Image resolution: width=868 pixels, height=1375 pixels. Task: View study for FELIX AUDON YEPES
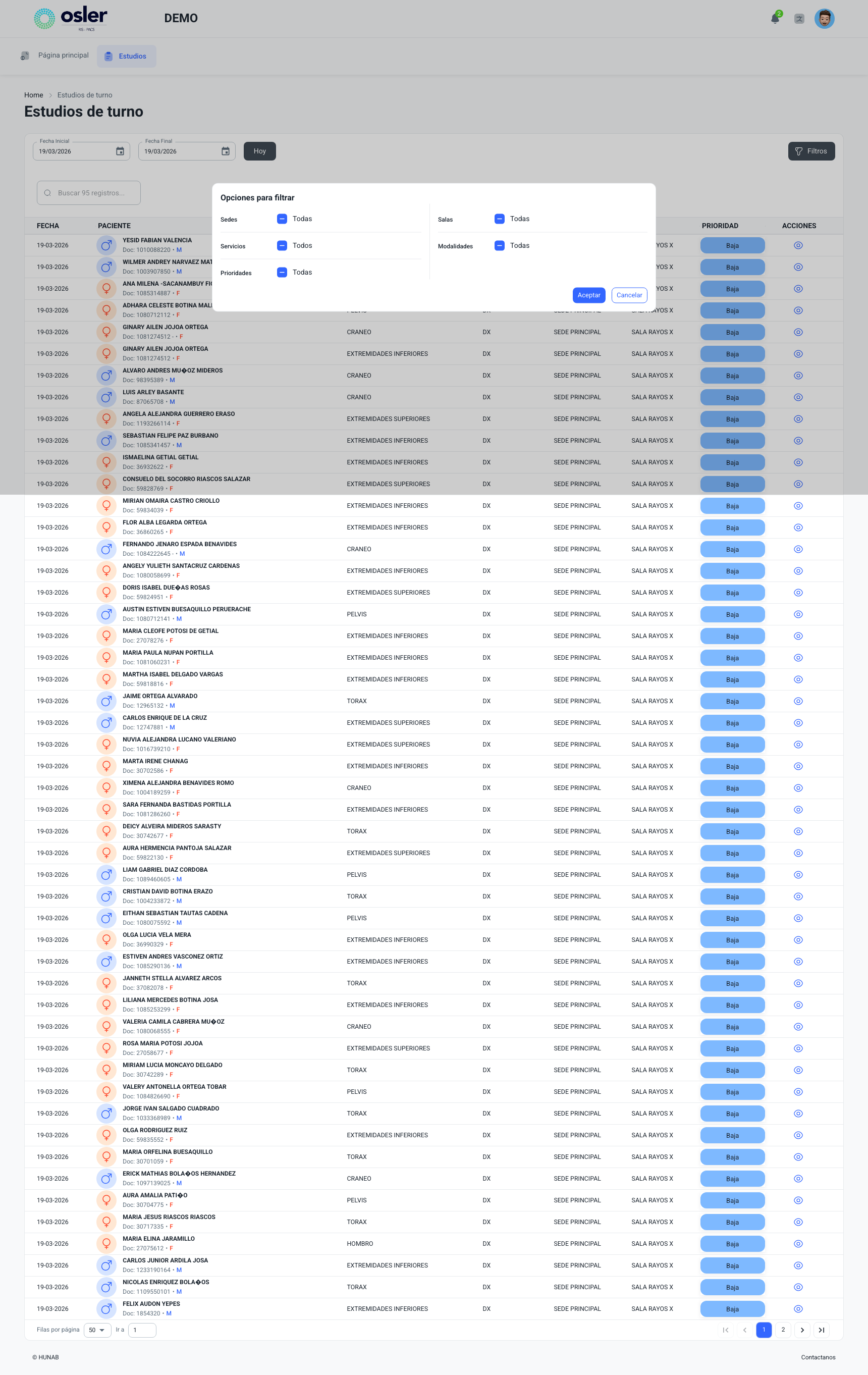coord(798,1309)
